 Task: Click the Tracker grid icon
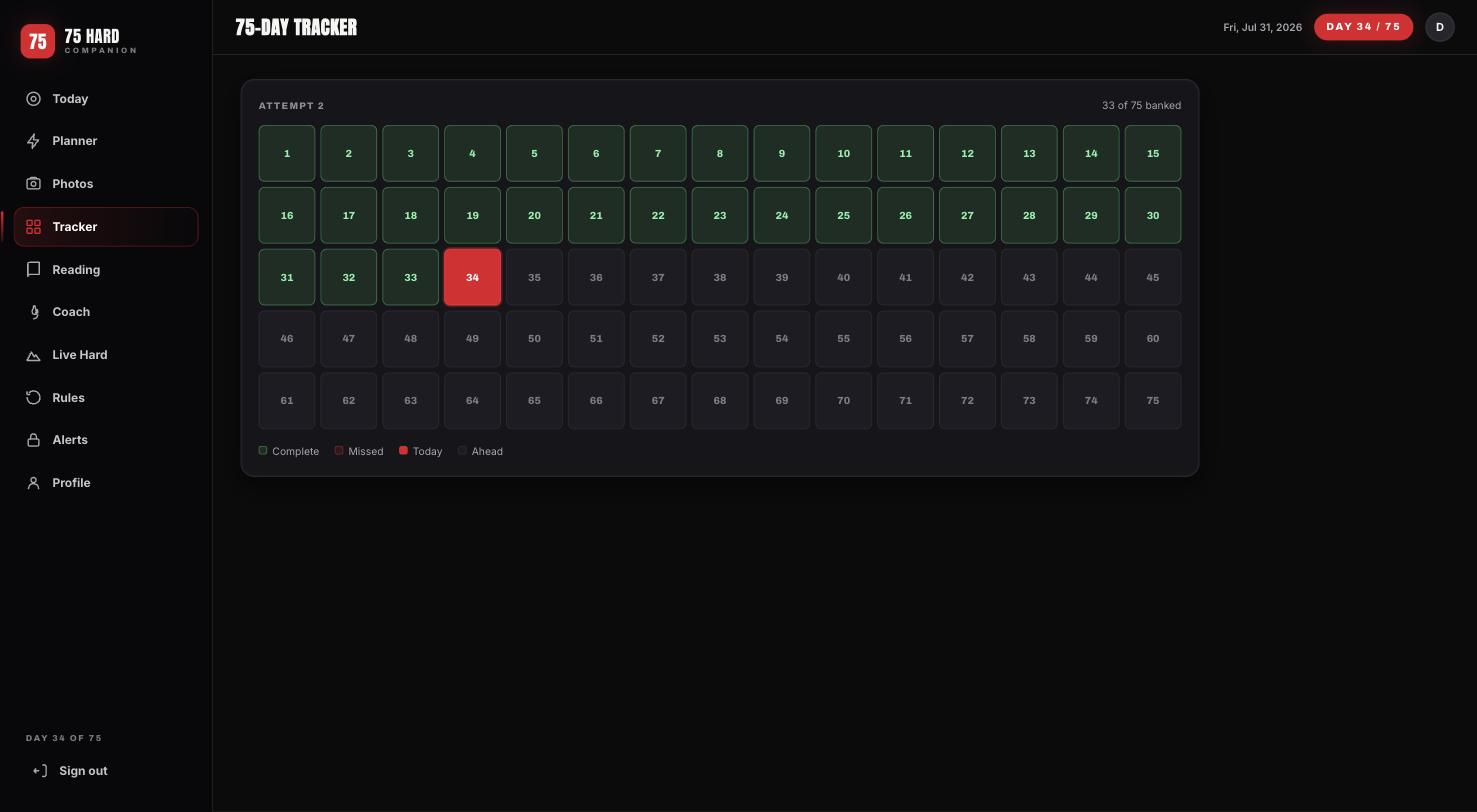pyautogui.click(x=33, y=227)
